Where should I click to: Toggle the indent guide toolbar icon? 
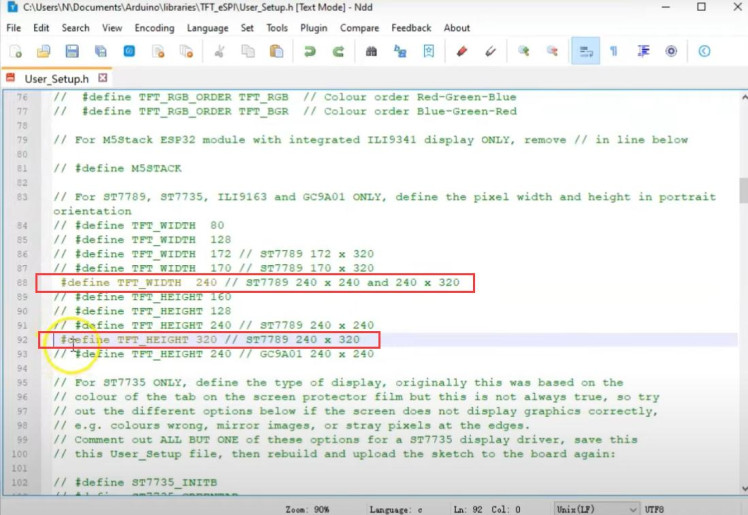coord(643,51)
